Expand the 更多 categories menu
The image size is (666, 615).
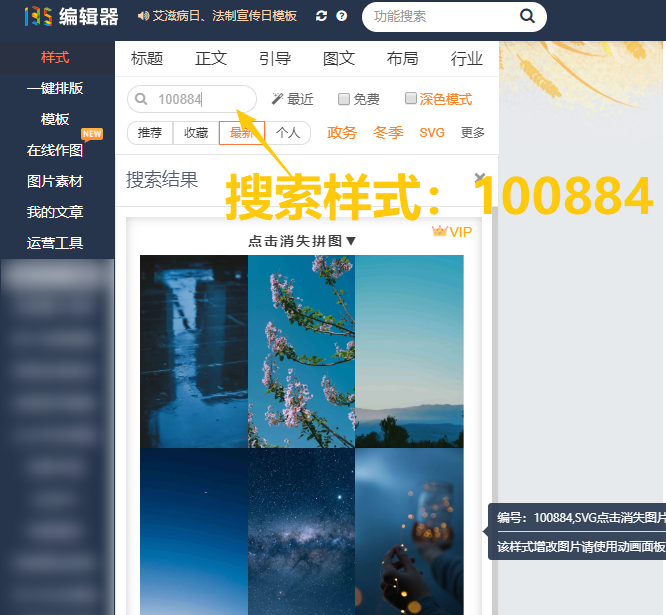[473, 133]
